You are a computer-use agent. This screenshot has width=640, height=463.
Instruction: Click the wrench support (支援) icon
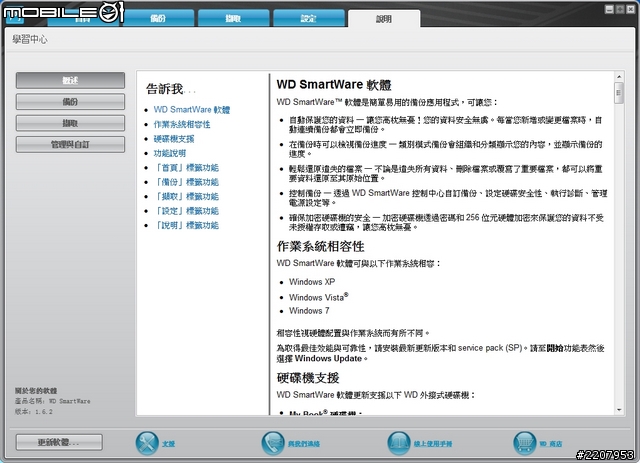[x=147, y=443]
